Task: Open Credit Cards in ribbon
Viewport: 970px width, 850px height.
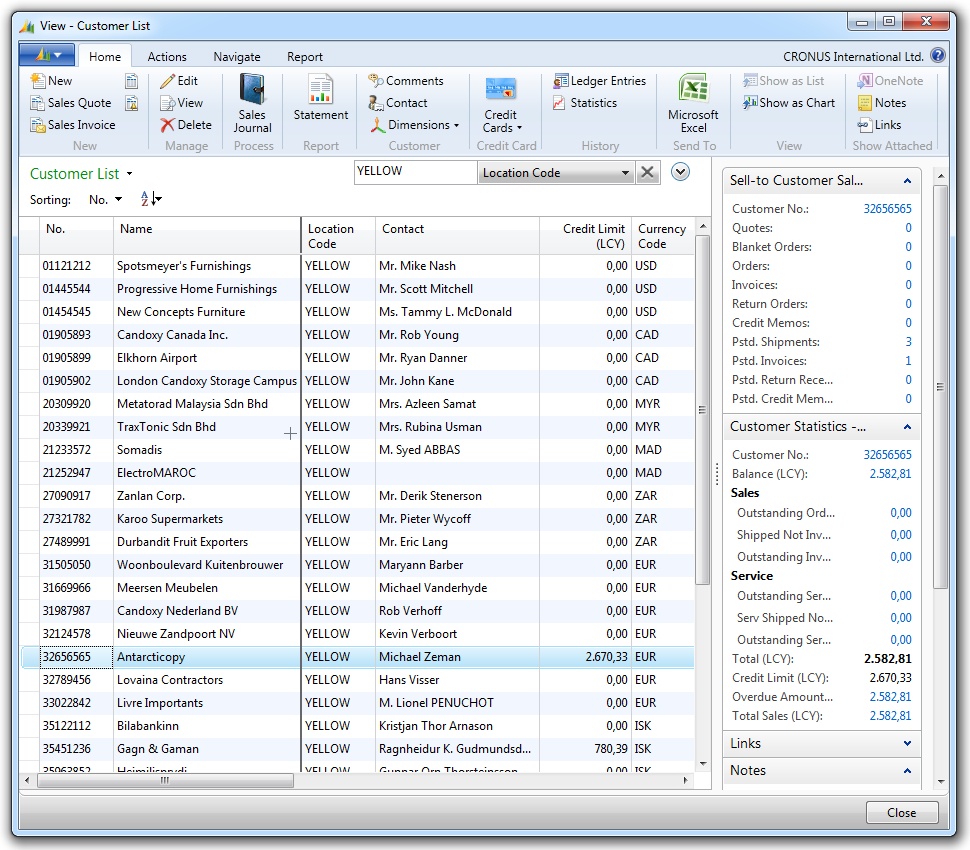Action: [x=500, y=103]
